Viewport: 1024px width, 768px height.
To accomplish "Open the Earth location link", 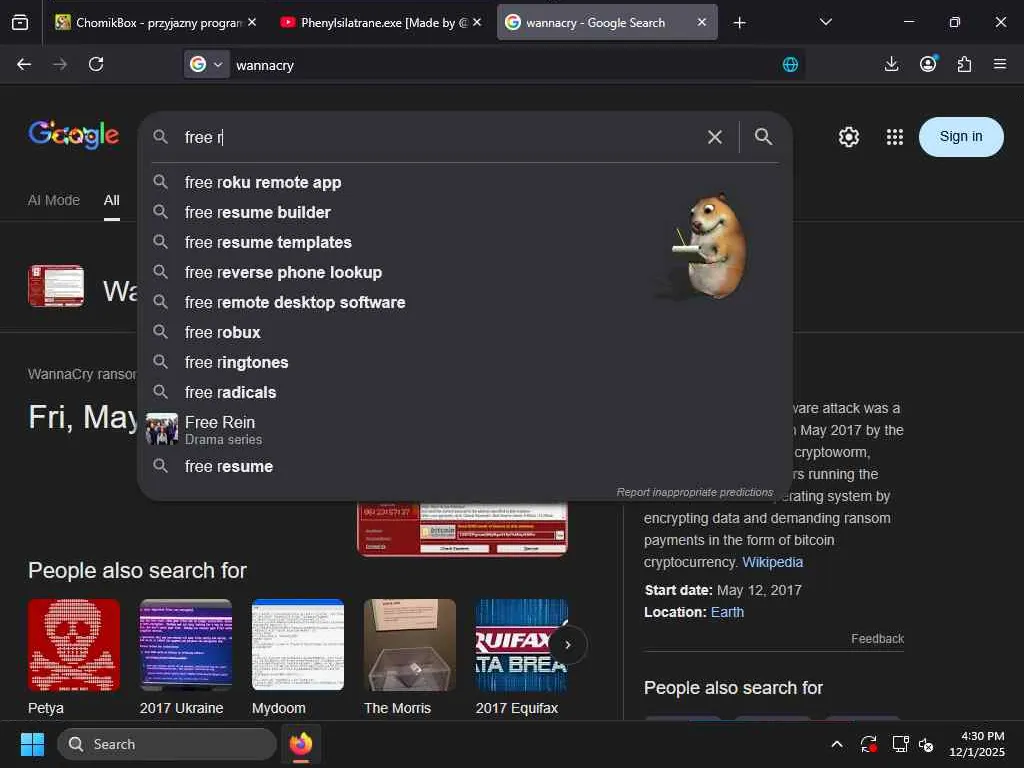I will (x=727, y=612).
